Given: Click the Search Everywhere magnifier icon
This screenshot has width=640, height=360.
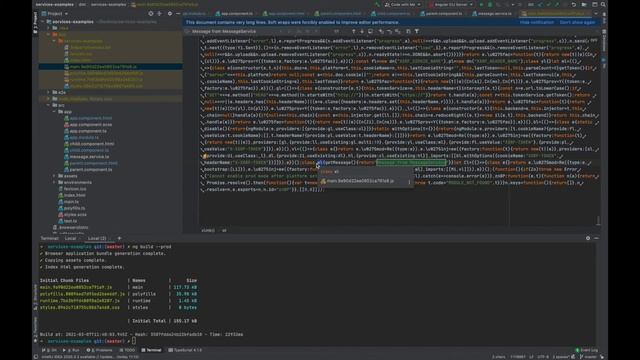Looking at the screenshot, I should pyautogui.click(x=603, y=4).
